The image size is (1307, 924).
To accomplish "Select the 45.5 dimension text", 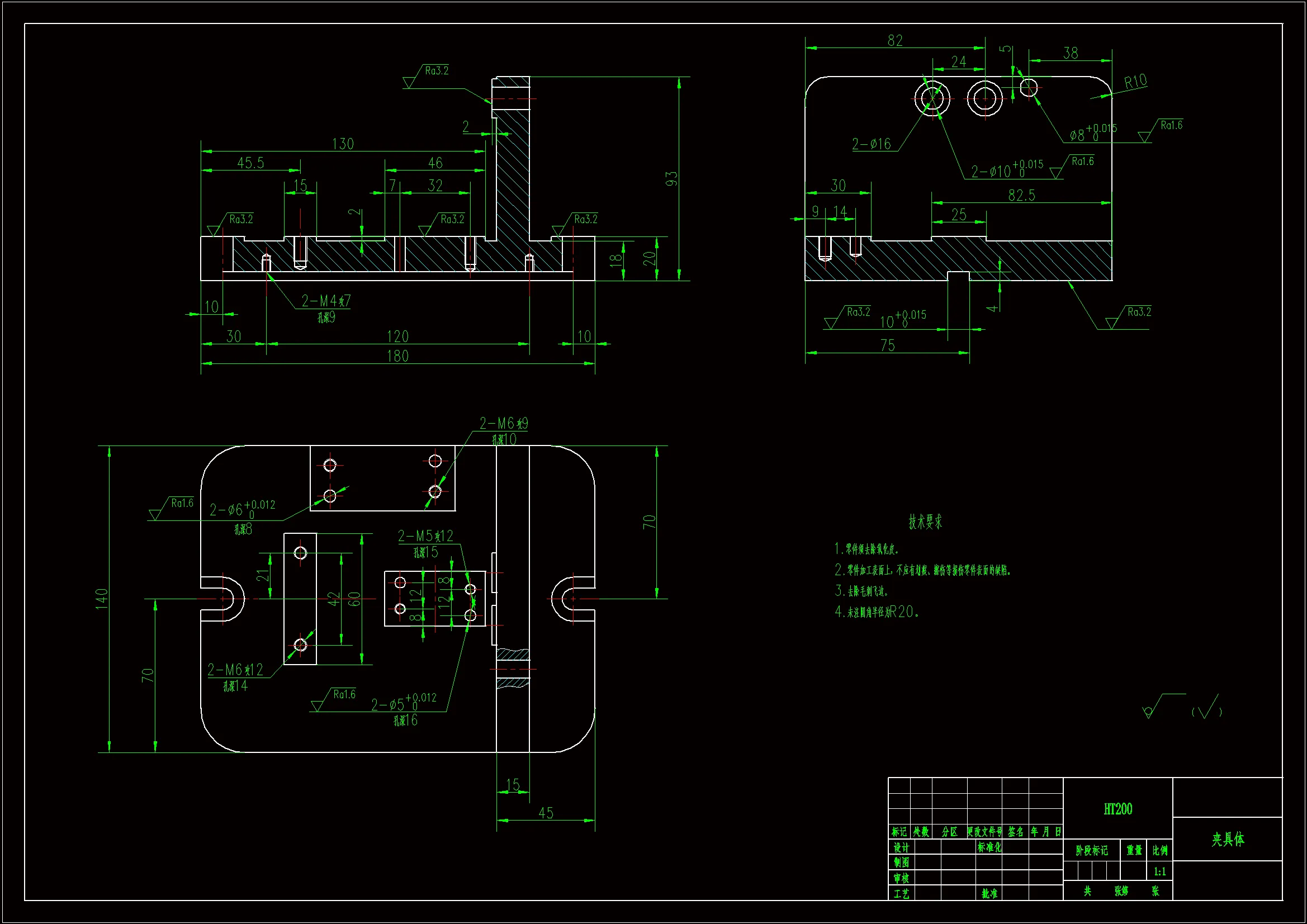I will 250,163.
